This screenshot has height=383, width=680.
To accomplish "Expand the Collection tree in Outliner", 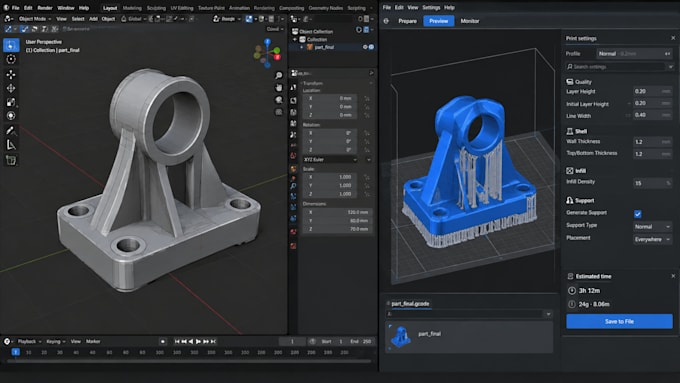I will click(x=295, y=39).
